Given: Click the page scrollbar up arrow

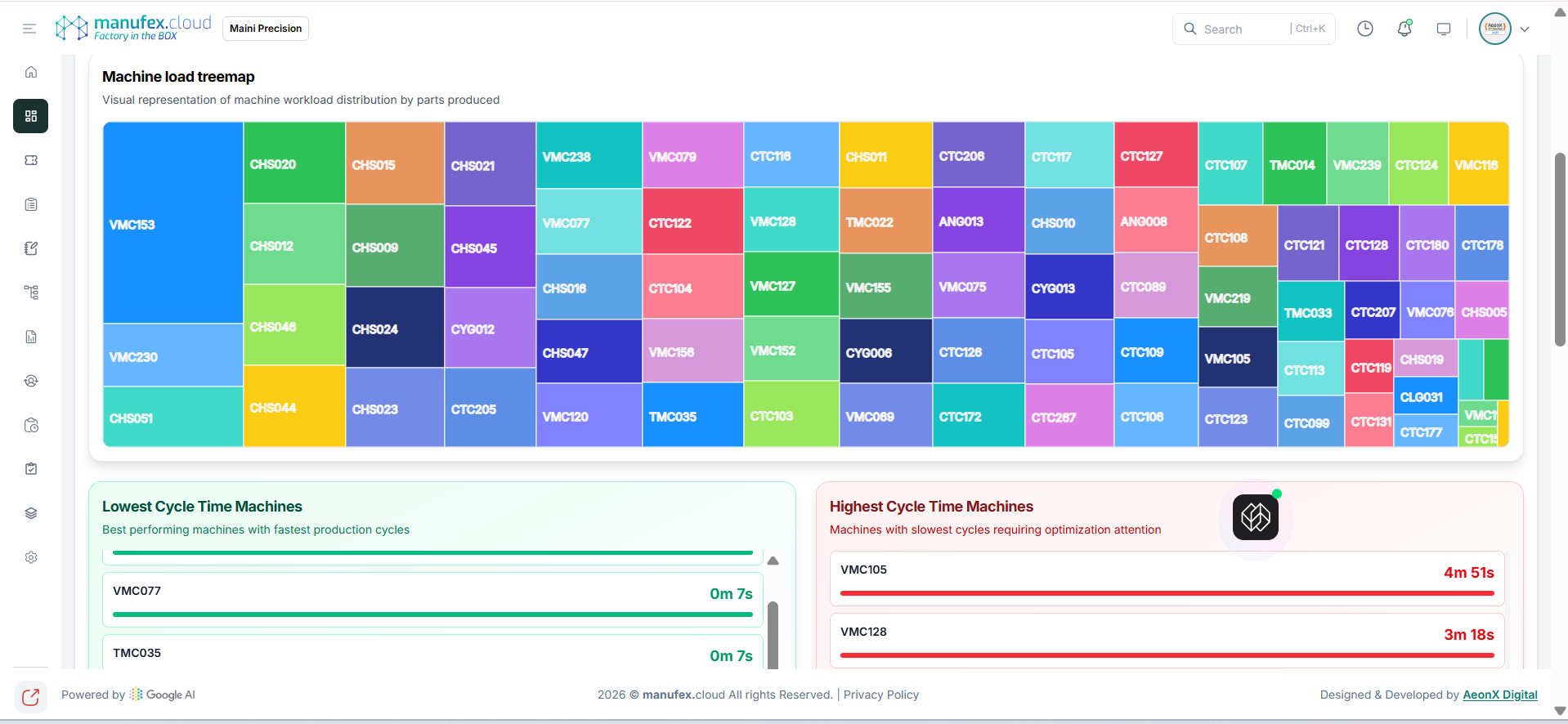Looking at the screenshot, I should tap(1560, 12).
